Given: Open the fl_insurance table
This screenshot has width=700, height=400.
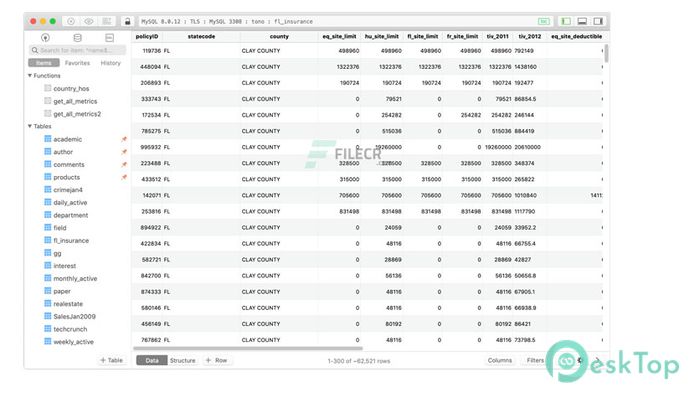Looking at the screenshot, I should coord(71,240).
